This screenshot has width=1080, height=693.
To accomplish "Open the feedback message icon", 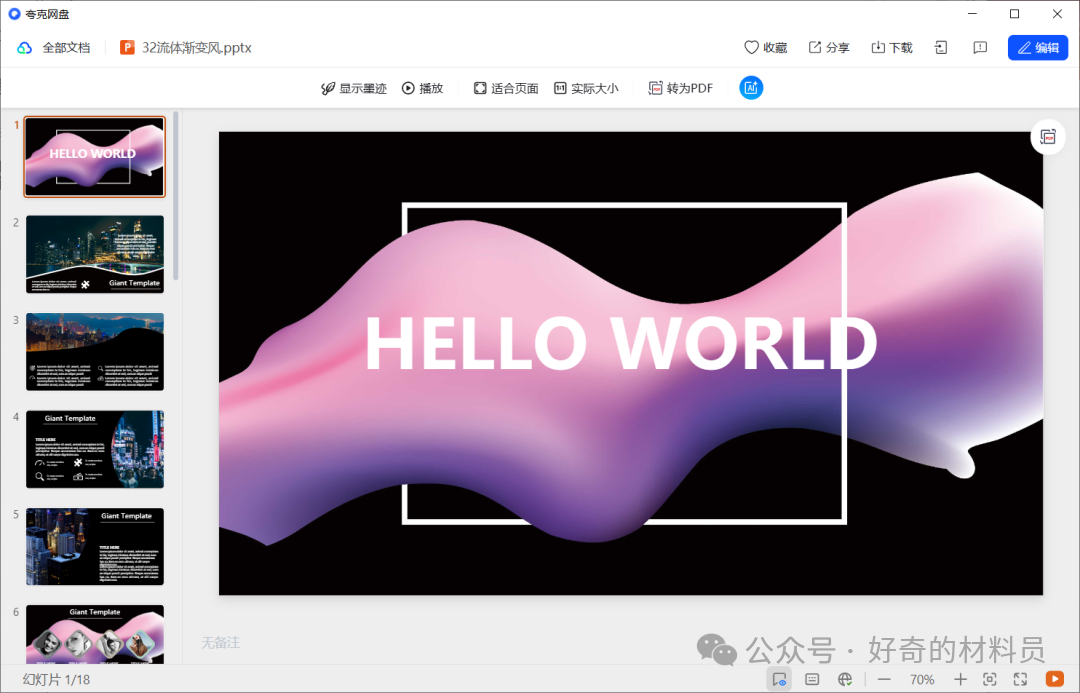I will click(x=980, y=48).
